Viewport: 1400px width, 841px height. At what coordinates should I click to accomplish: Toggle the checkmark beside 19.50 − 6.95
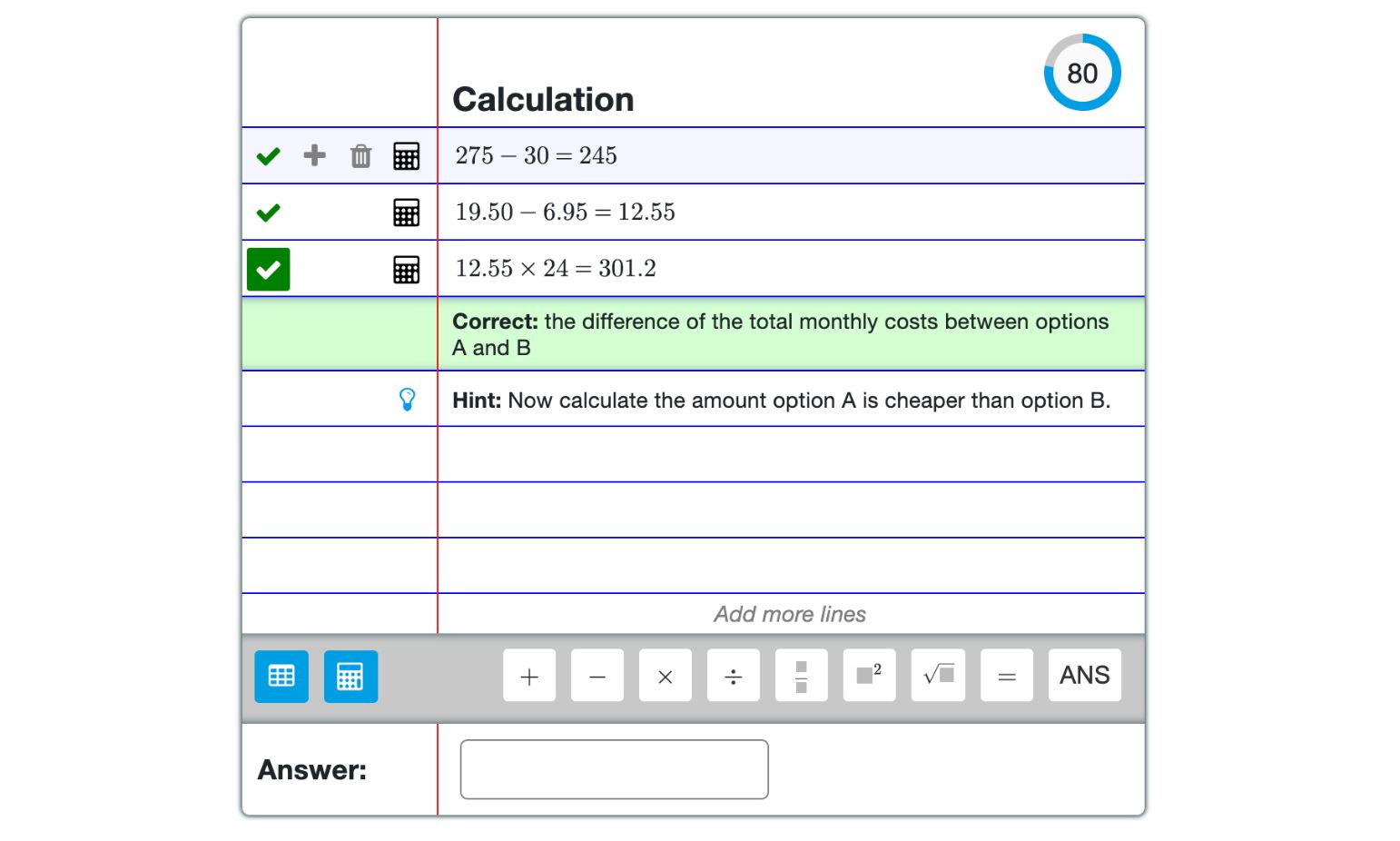[x=267, y=212]
